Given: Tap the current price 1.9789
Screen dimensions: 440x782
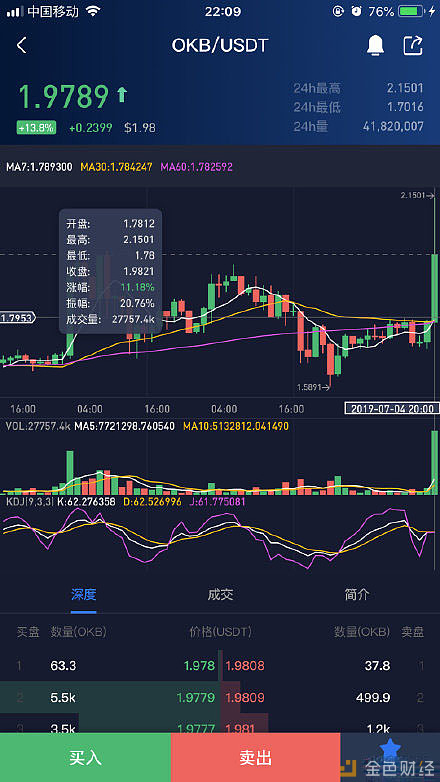Looking at the screenshot, I should pos(63,97).
